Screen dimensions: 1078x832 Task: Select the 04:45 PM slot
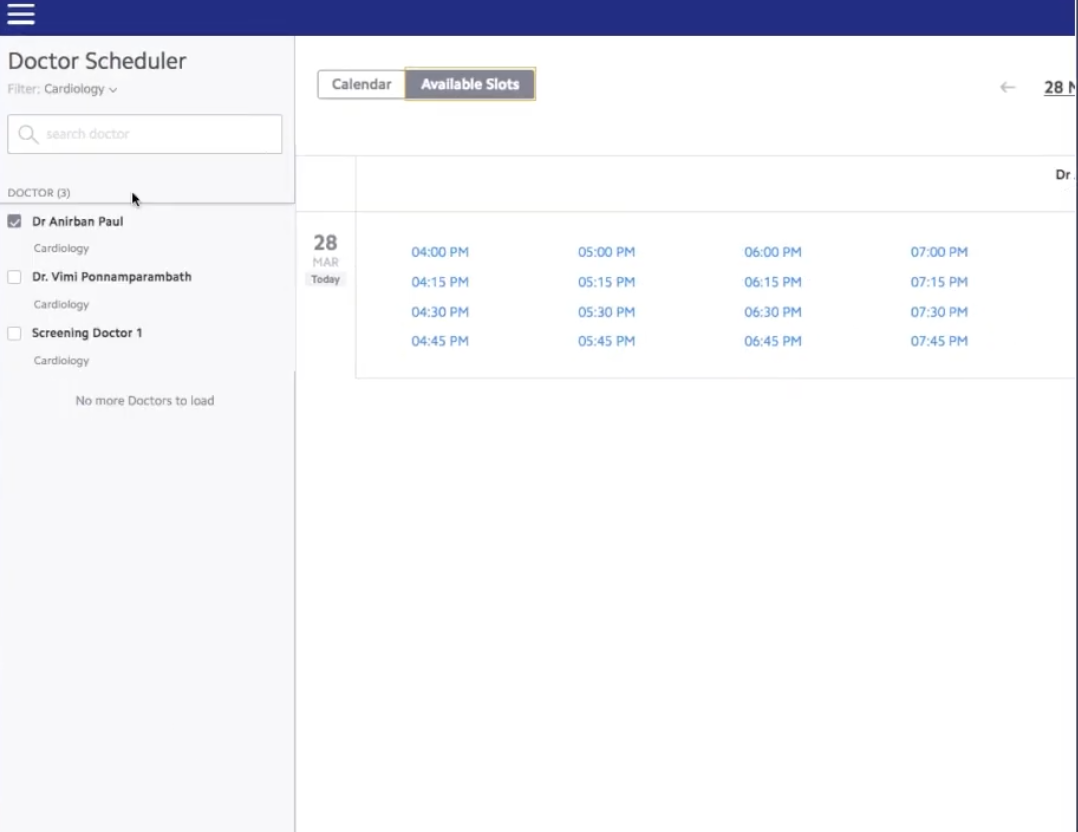pyautogui.click(x=440, y=341)
